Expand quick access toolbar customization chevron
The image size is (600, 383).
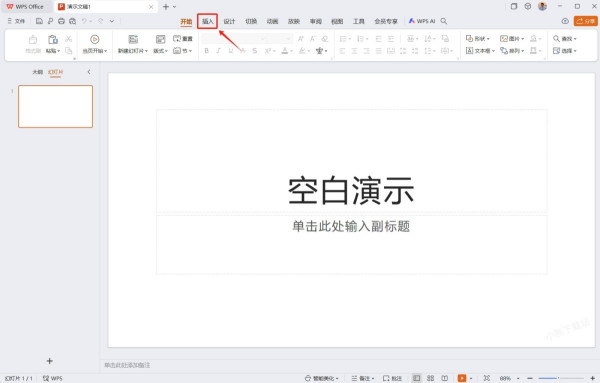[x=112, y=21]
